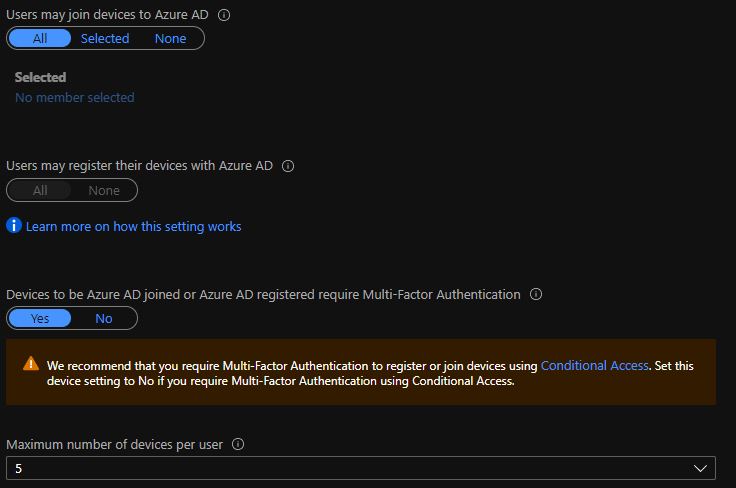The height and width of the screenshot is (488, 736).
Task: Expand the dropdown chevron showing value 5
Action: [700, 468]
